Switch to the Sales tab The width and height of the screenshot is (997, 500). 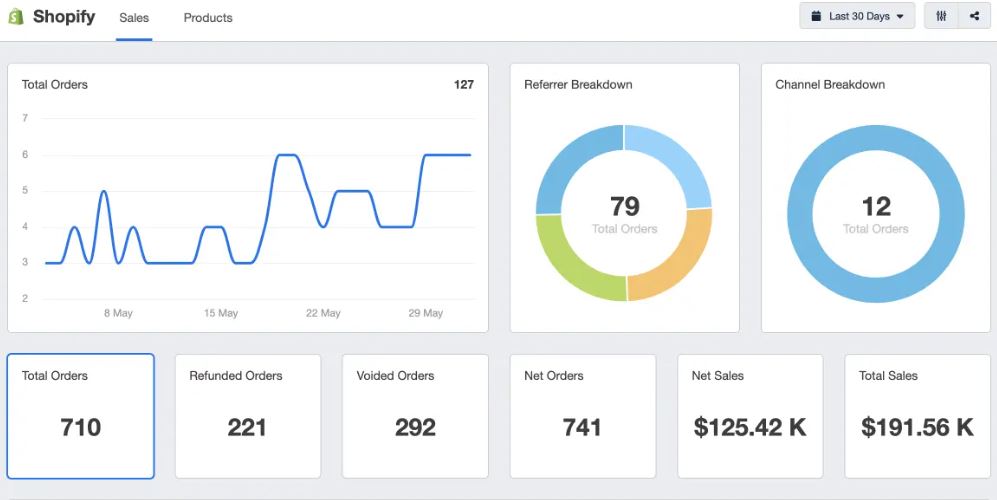point(134,18)
